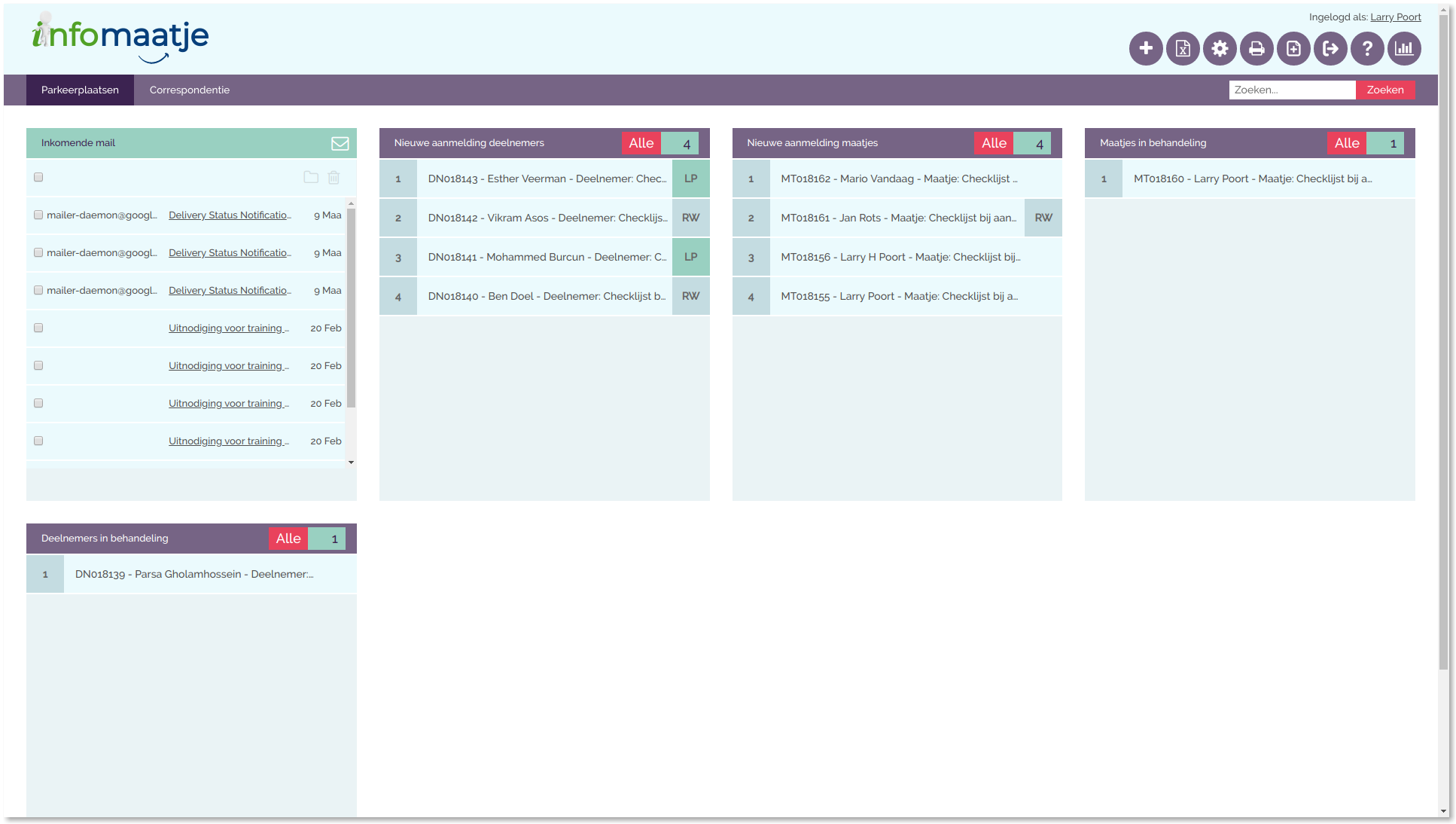Open statistics bar chart icon
The width and height of the screenshot is (1456, 824).
pyautogui.click(x=1404, y=49)
